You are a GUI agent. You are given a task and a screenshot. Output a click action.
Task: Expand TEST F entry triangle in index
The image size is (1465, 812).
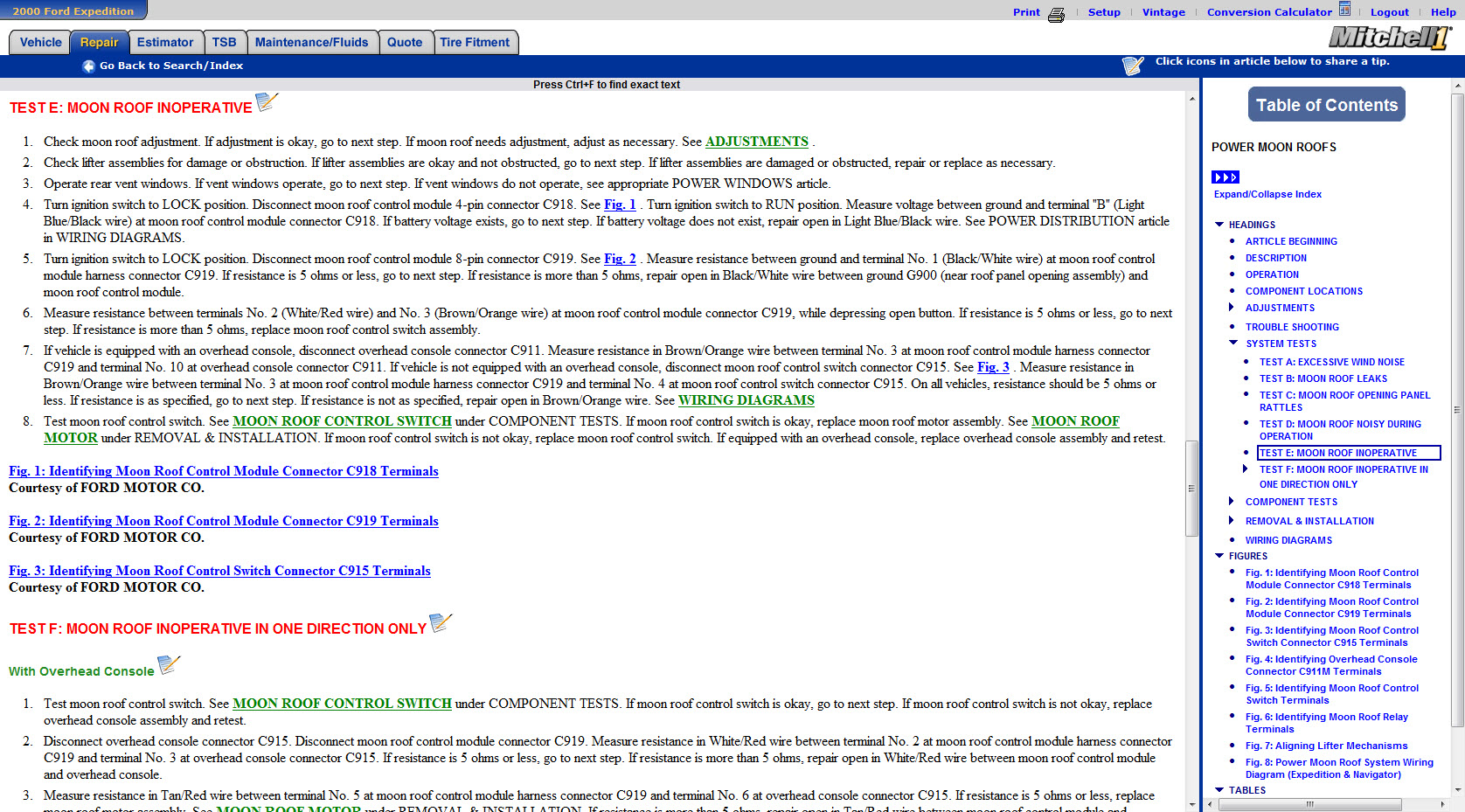click(1246, 469)
